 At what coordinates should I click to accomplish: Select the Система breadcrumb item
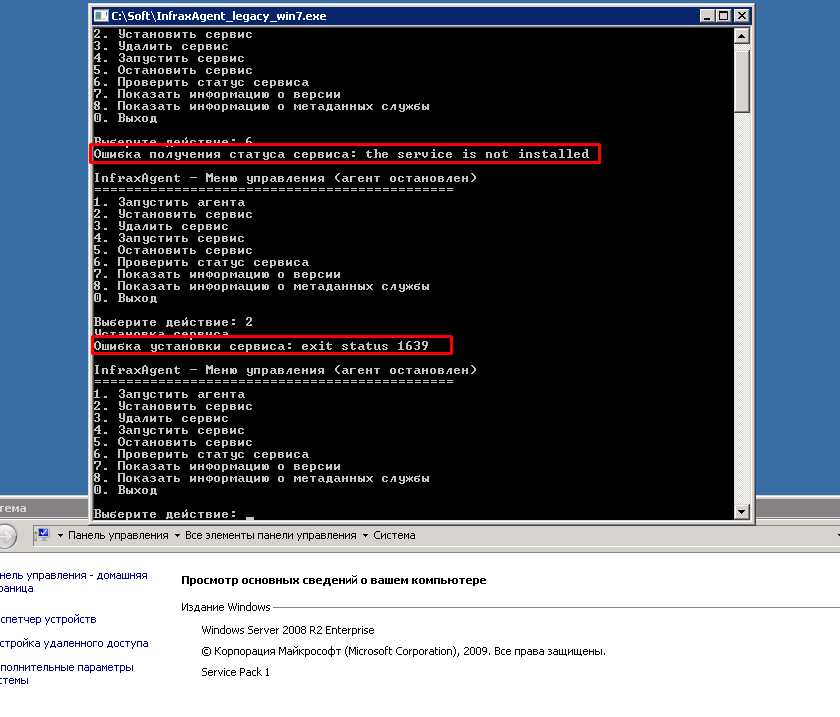[x=394, y=535]
